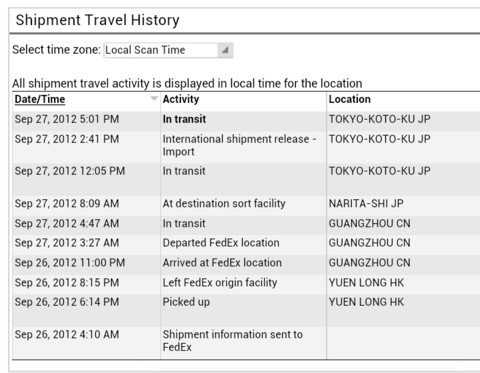Click International shipment release - Import activity
The width and height of the screenshot is (480, 373).
[x=239, y=145]
